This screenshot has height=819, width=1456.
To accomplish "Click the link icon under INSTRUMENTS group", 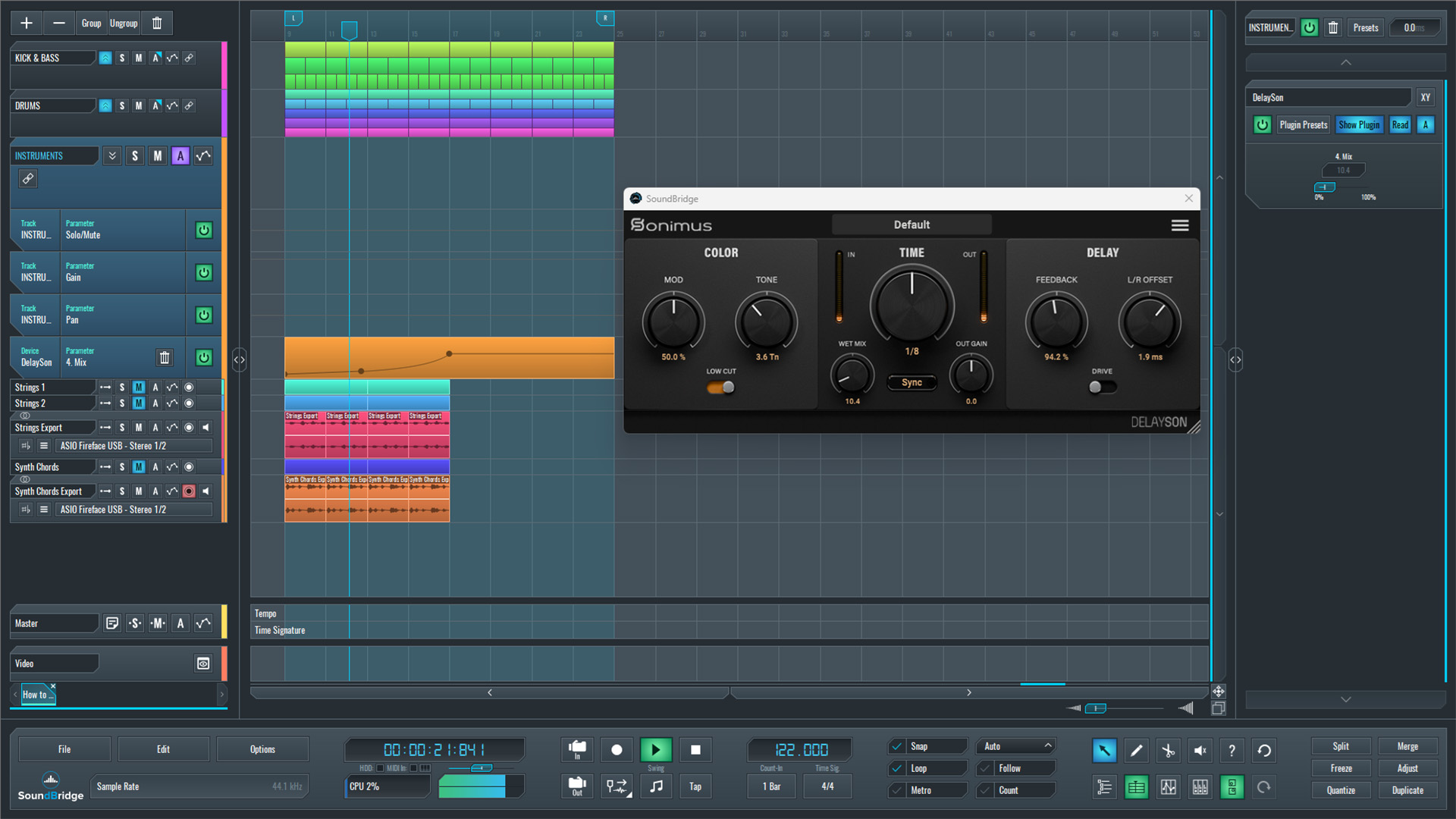I will pyautogui.click(x=28, y=179).
